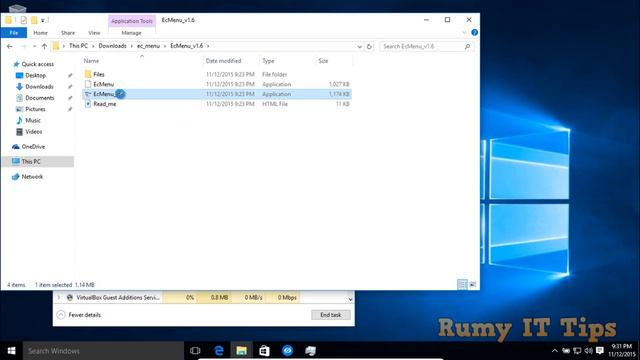Expand VirtualBox Guest Additions process row
Image resolution: width=640 pixels, height=360 pixels.
point(59,298)
